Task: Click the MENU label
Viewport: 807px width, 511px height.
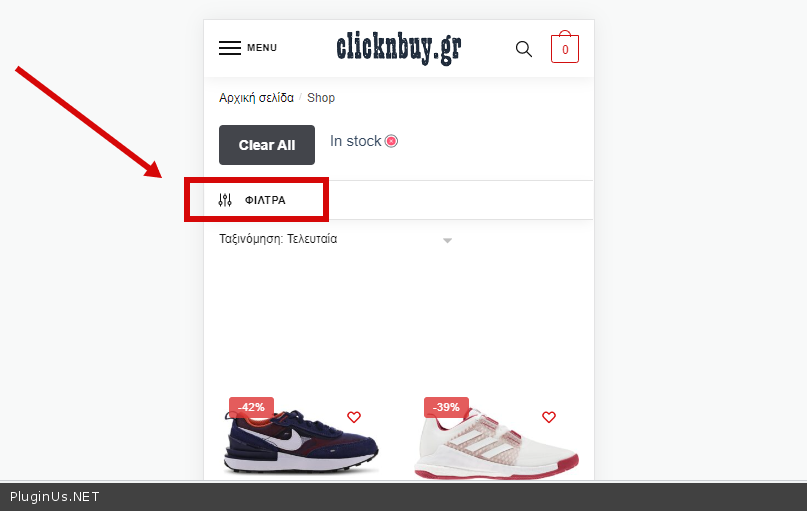Action: [262, 48]
